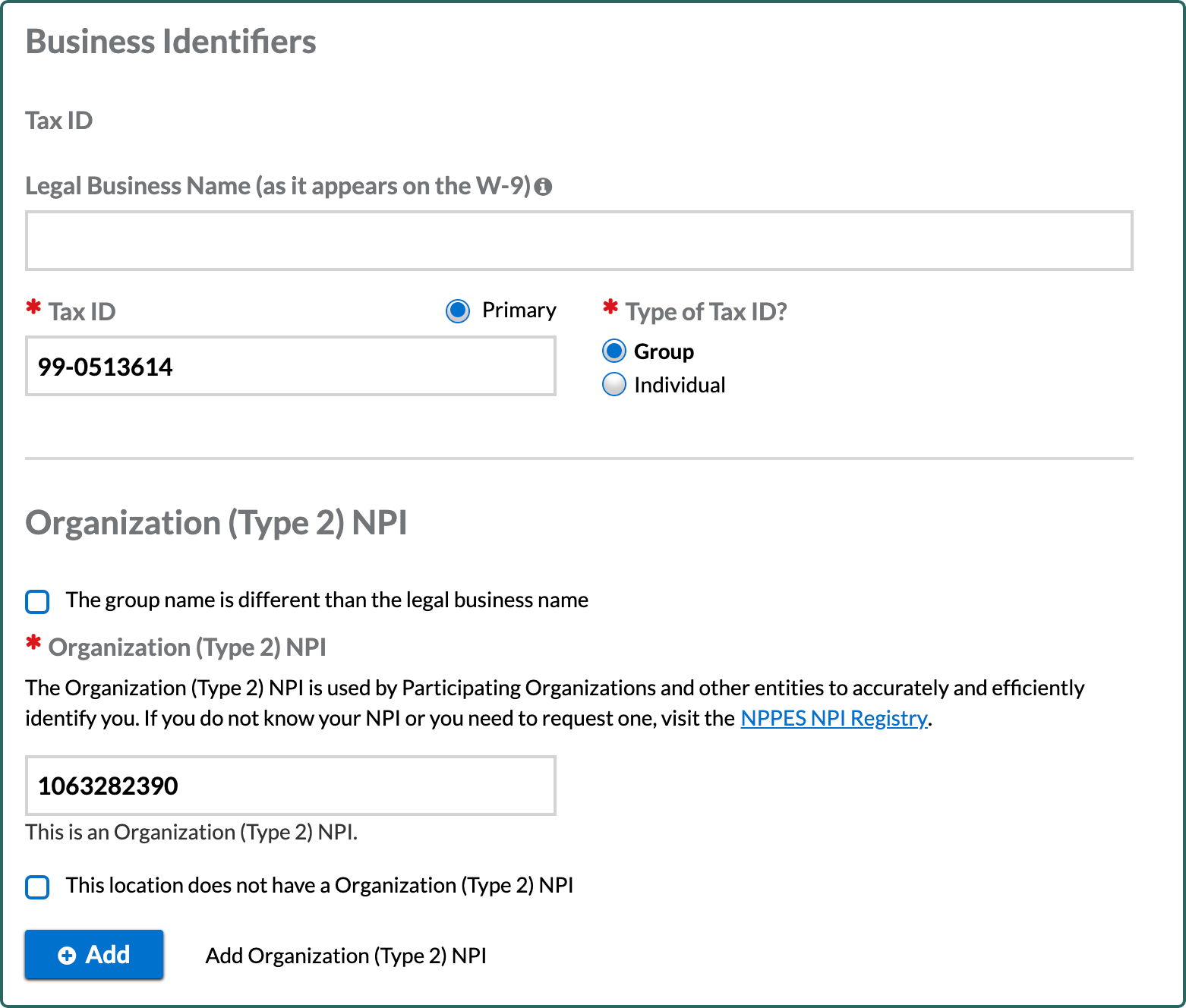
Task: Click the 'Primary' label text
Action: (519, 310)
